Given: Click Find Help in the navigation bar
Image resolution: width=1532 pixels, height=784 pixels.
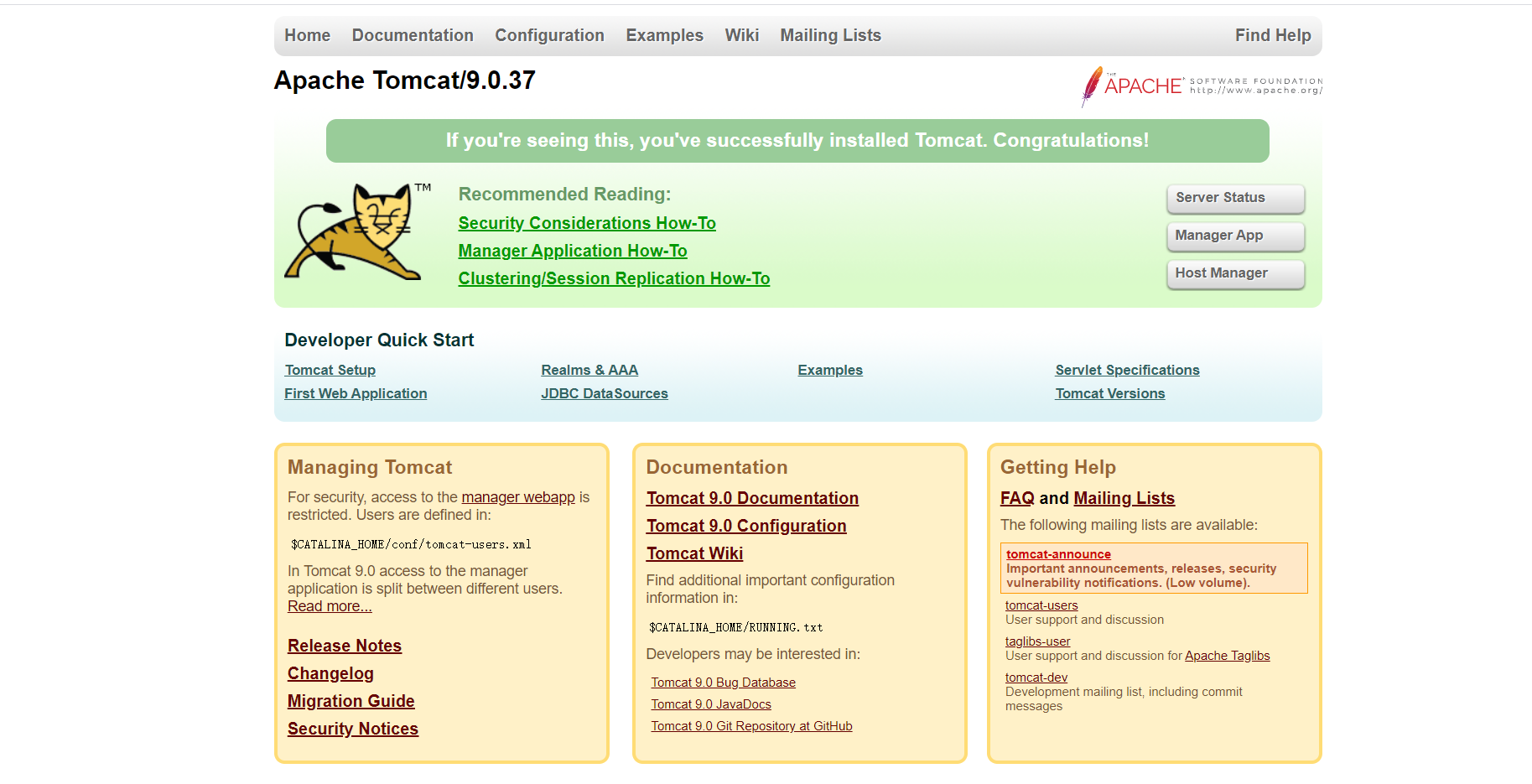Looking at the screenshot, I should (x=1273, y=35).
